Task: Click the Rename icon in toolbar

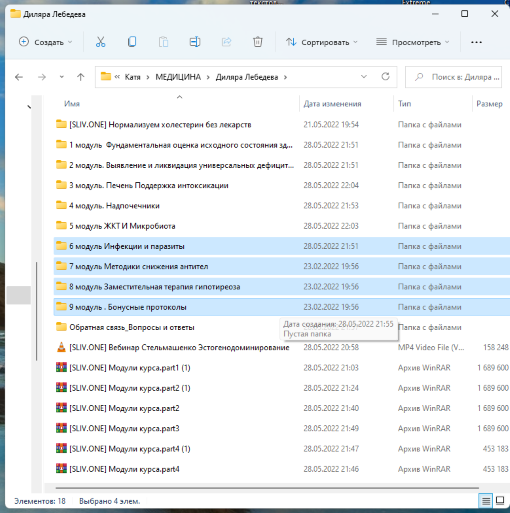Action: coord(195,42)
